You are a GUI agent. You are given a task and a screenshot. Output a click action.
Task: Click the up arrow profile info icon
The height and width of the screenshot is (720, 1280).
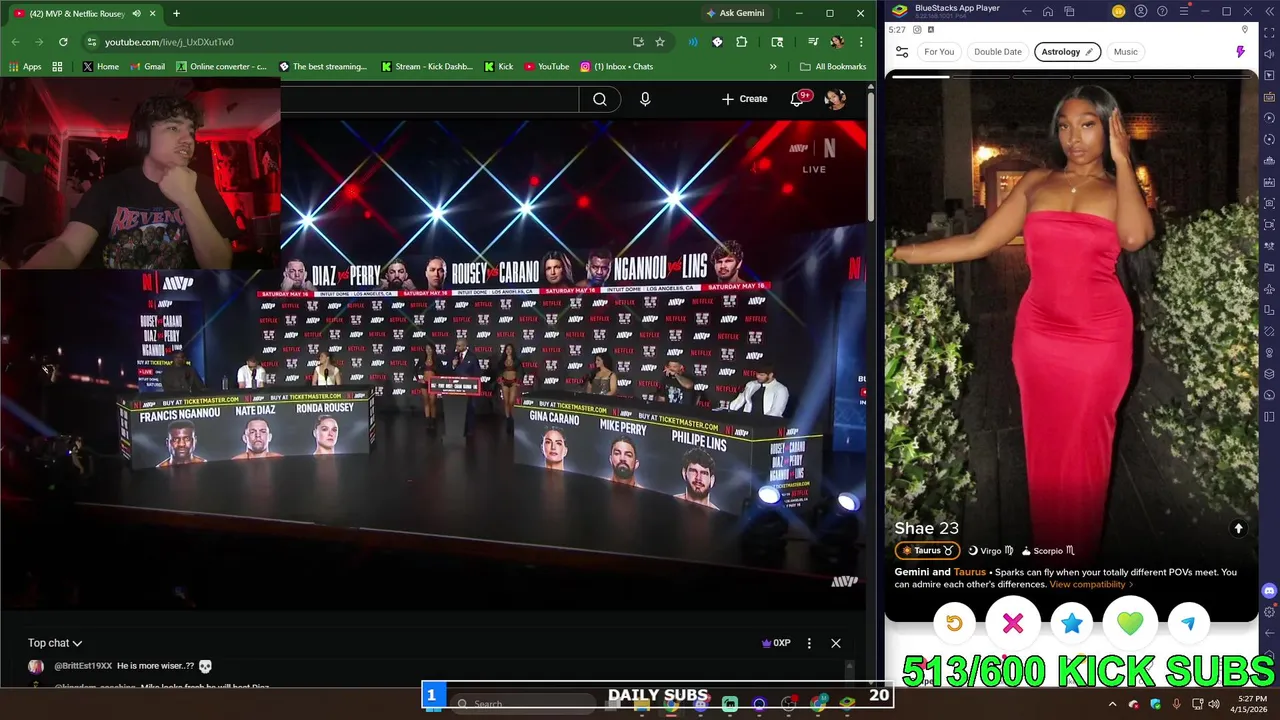1238,529
